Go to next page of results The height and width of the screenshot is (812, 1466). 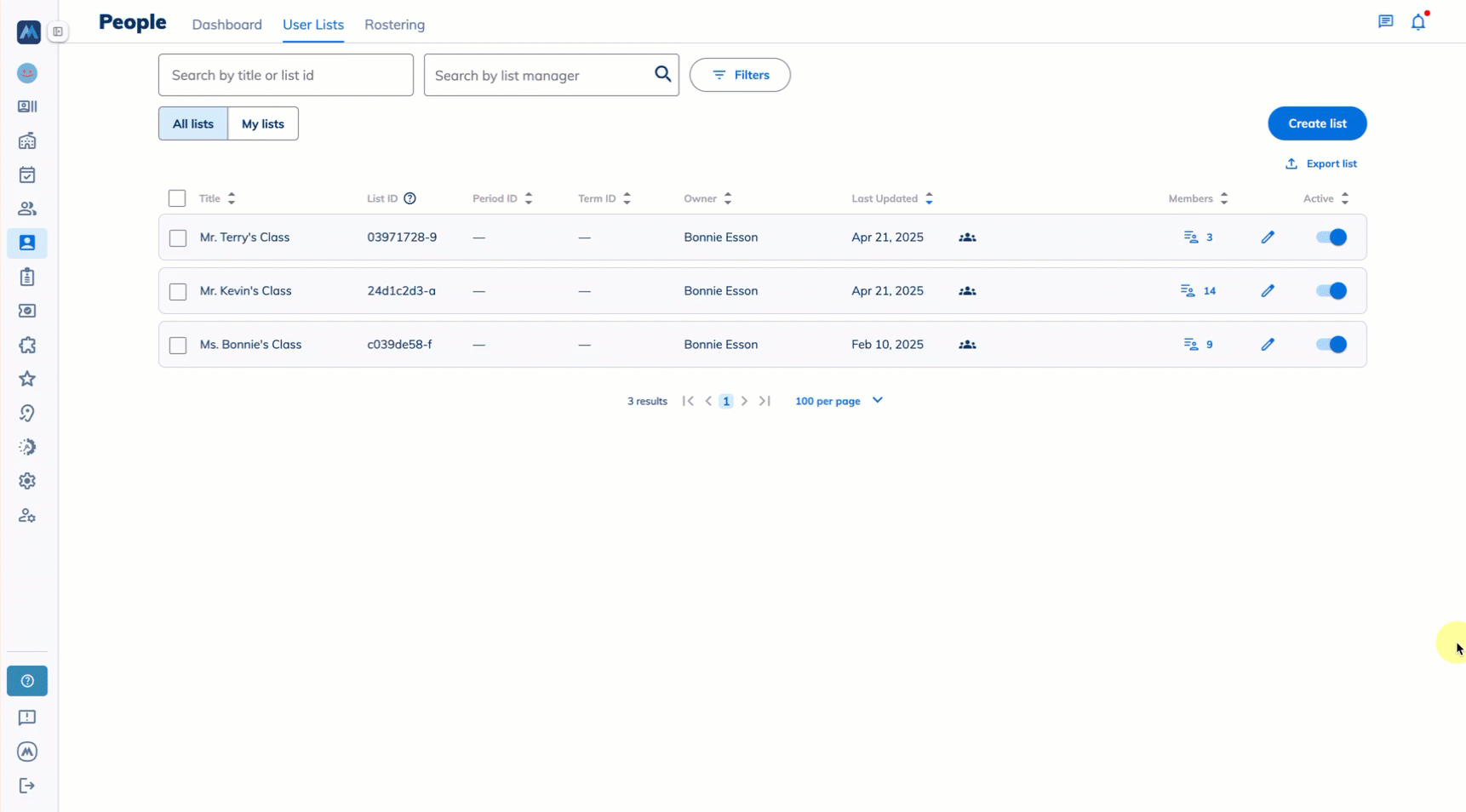click(744, 401)
